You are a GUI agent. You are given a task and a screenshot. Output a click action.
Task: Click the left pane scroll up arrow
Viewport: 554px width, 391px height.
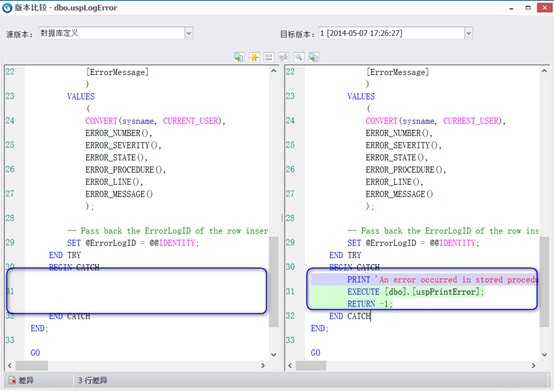pos(274,71)
